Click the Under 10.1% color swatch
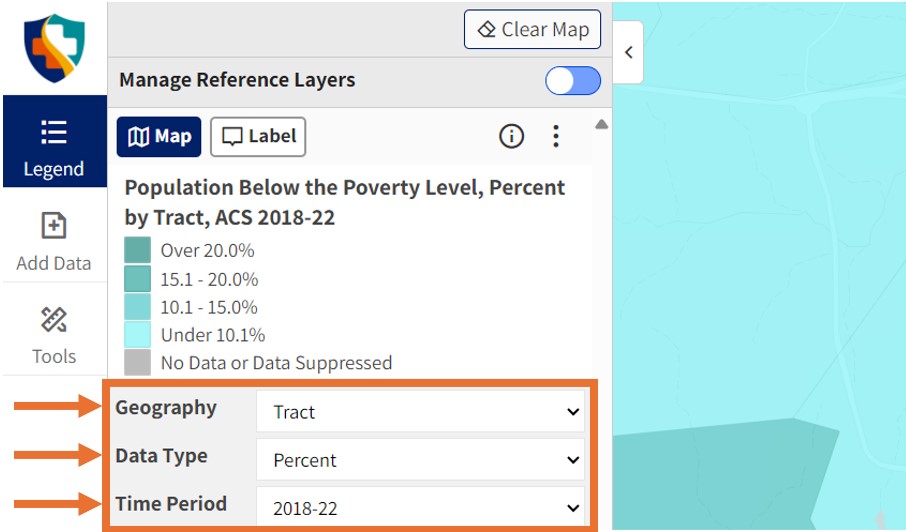Viewport: 906px width, 532px height. point(137,334)
